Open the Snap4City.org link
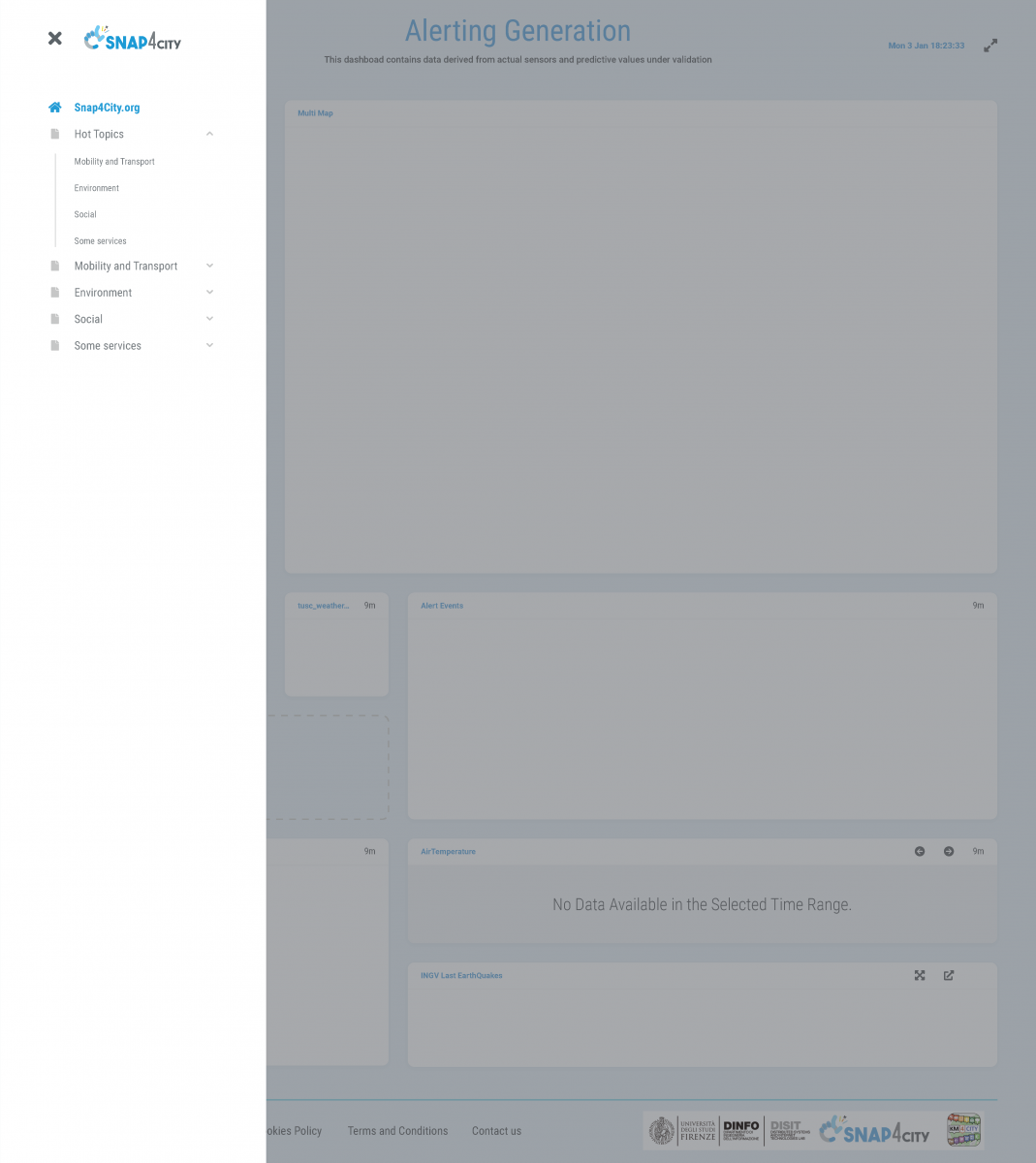 click(107, 108)
